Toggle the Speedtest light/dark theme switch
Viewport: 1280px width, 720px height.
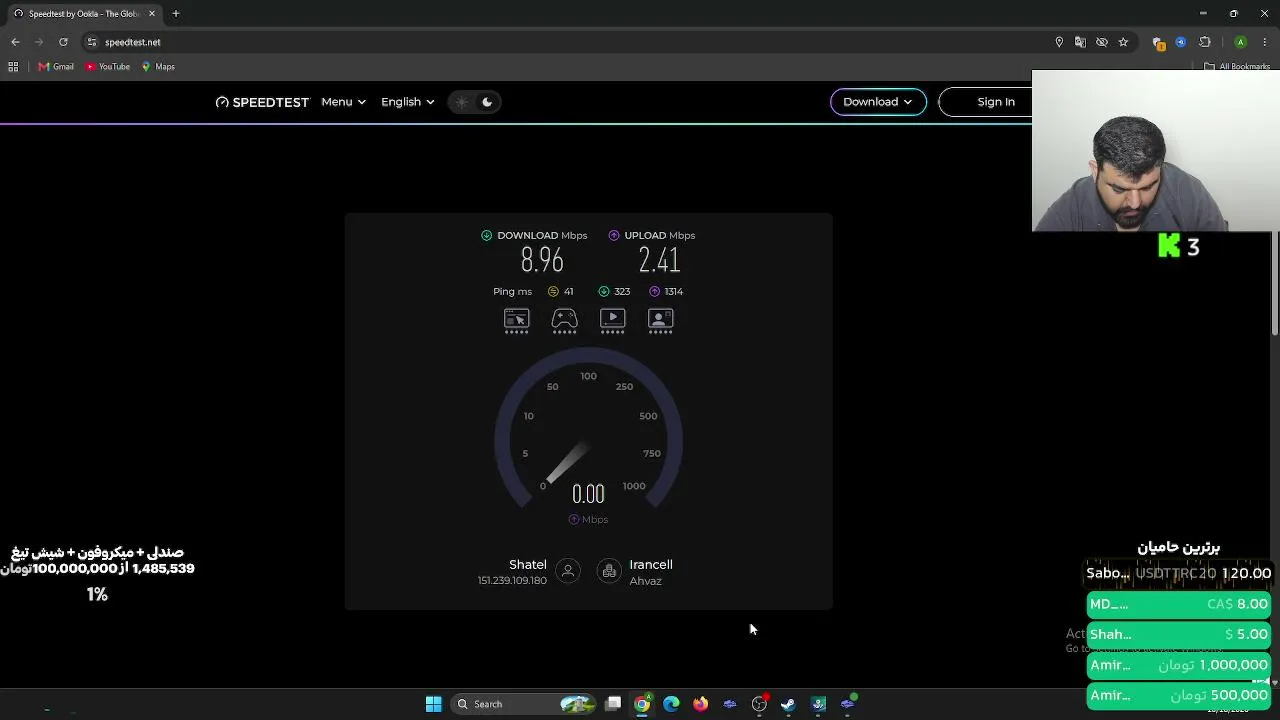pos(474,102)
